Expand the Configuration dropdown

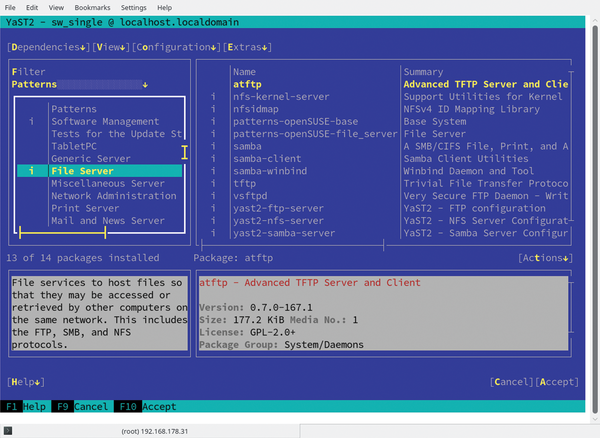coord(176,47)
